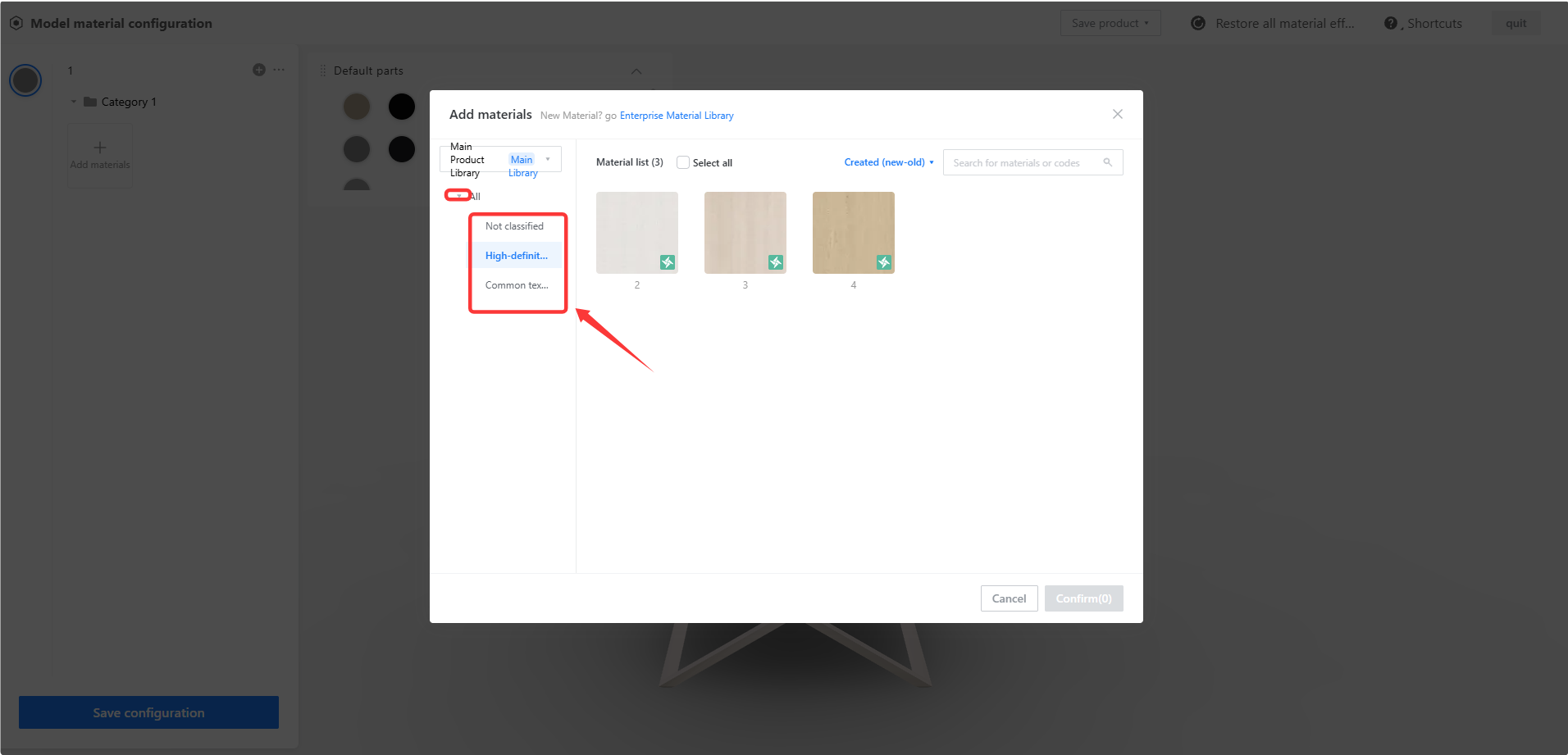Open the Main Product Library dropdown
The height and width of the screenshot is (755, 1568).
(x=500, y=159)
